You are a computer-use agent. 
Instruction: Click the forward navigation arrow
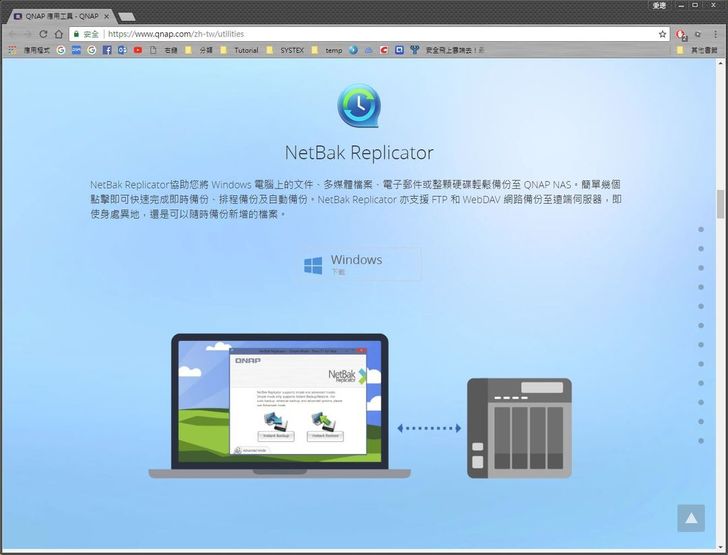[x=28, y=34]
